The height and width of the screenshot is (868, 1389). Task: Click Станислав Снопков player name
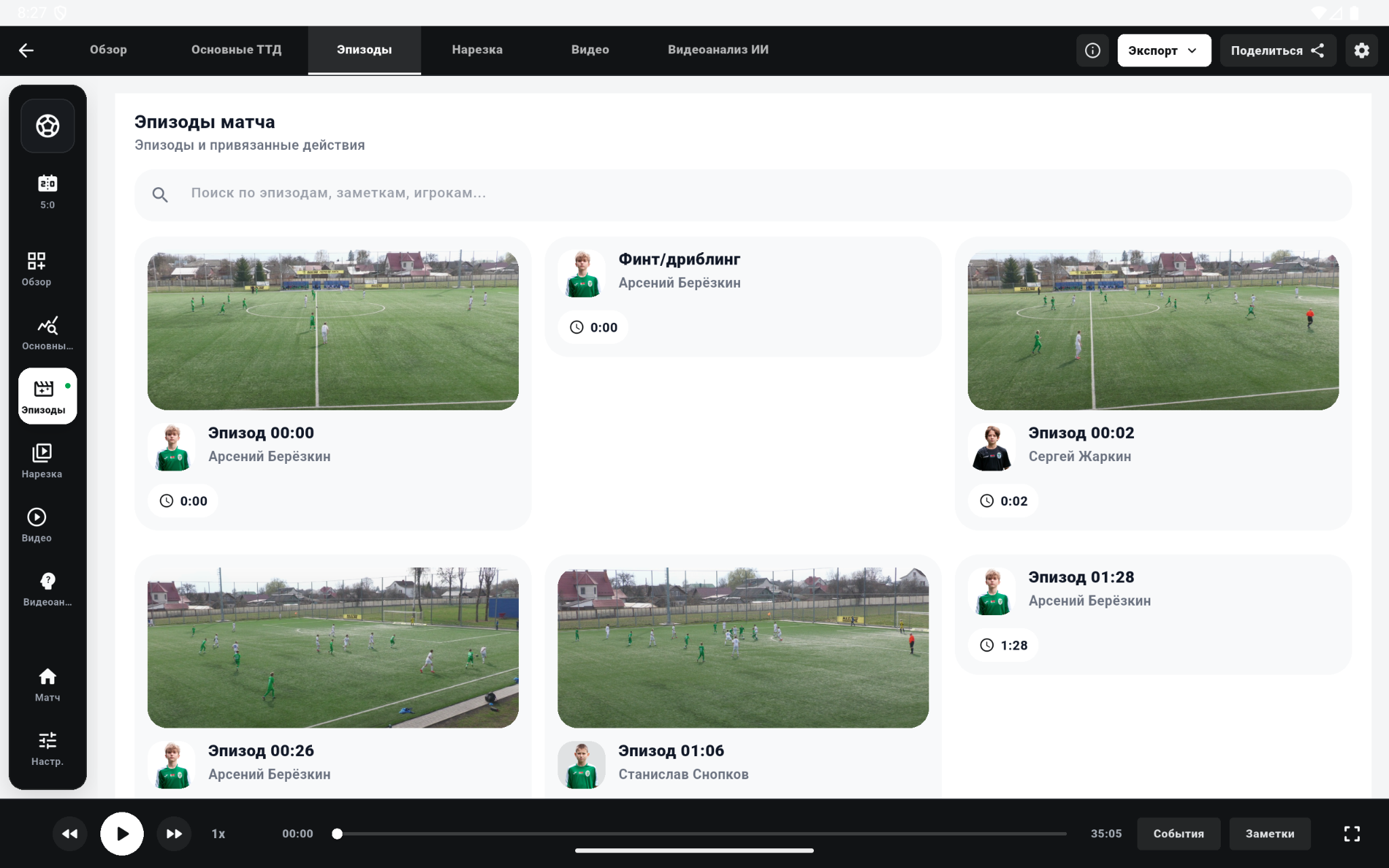(683, 774)
